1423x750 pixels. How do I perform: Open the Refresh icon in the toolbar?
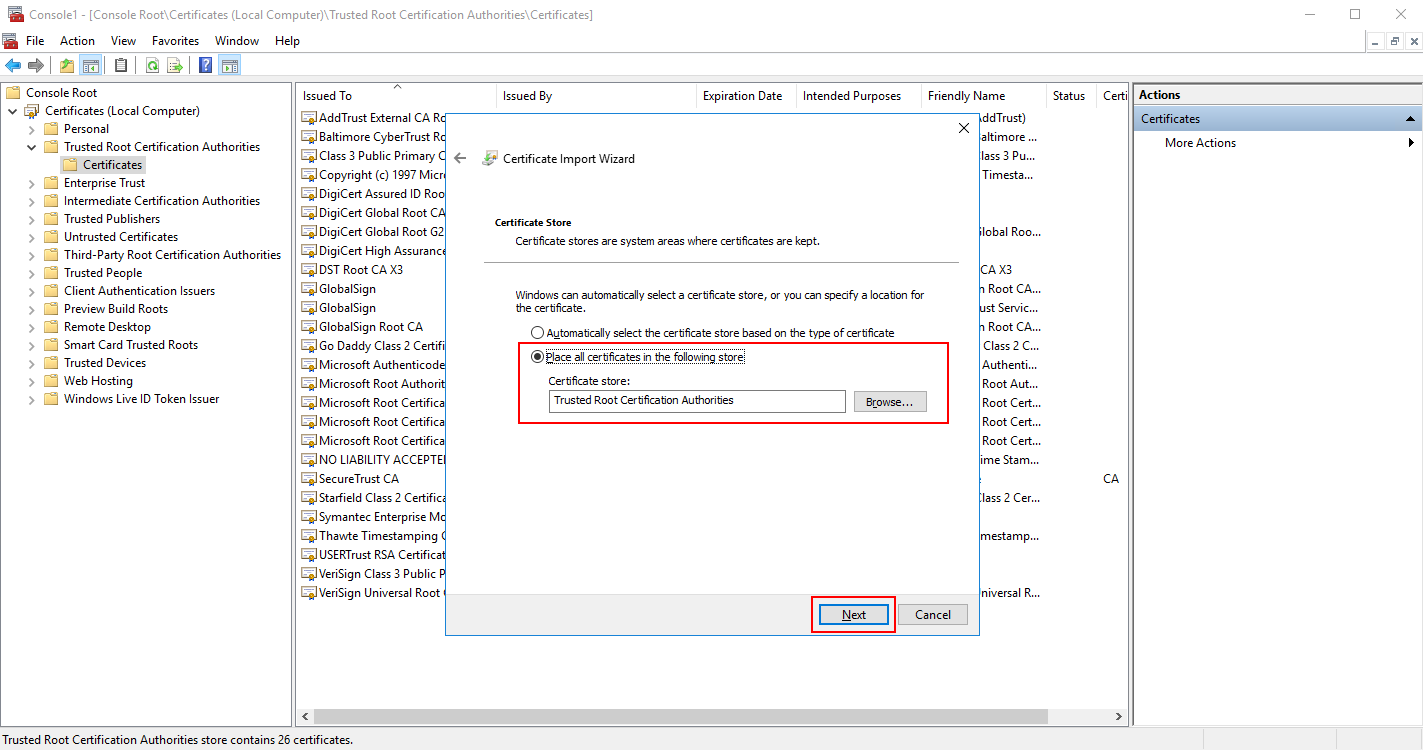click(x=152, y=65)
